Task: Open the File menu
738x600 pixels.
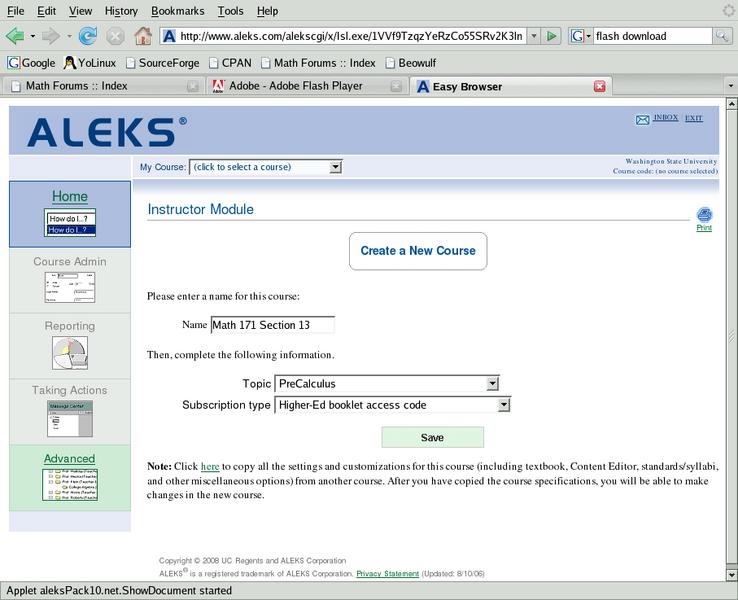Action: 16,11
